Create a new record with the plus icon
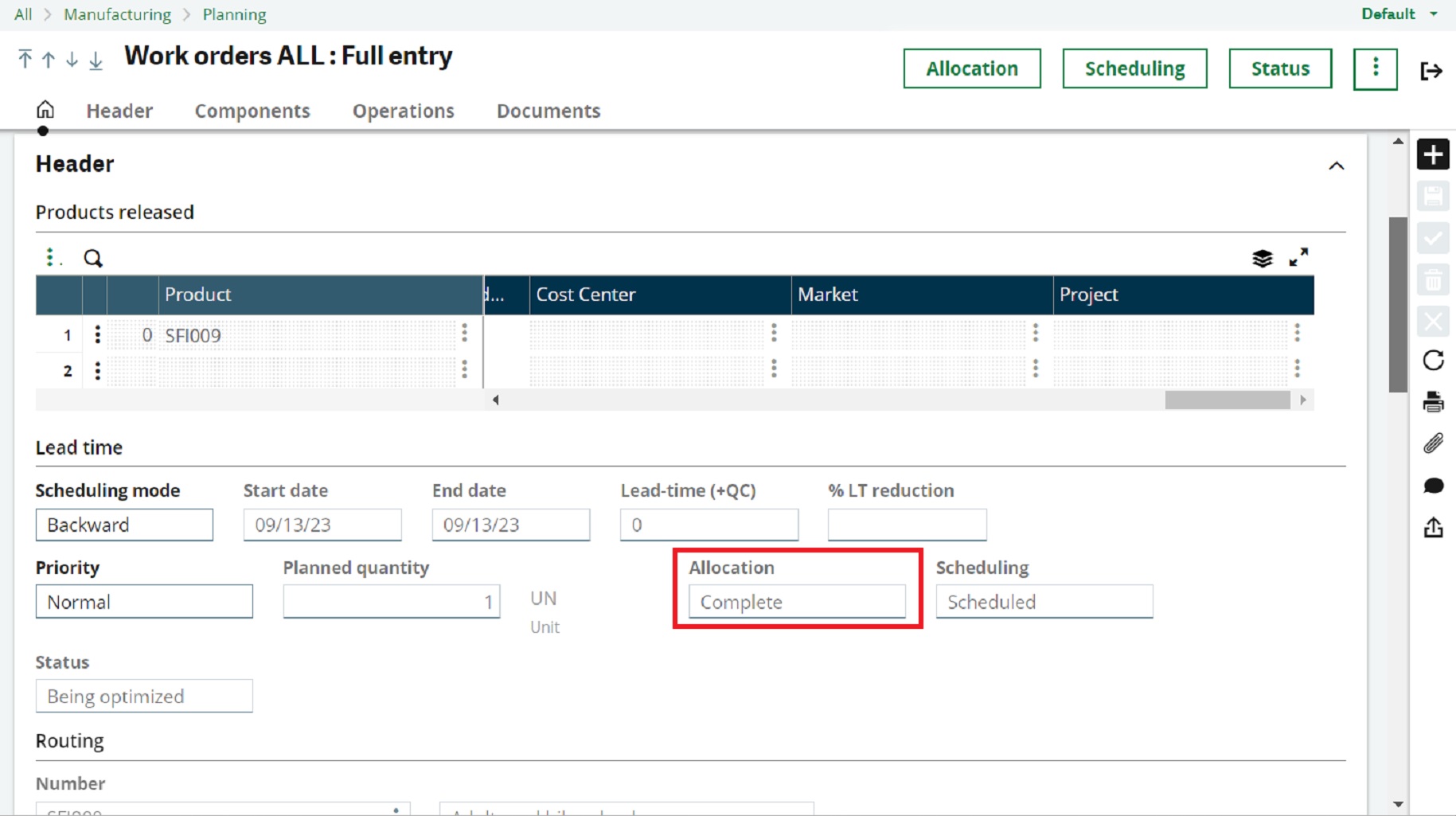This screenshot has width=1456, height=816. pyautogui.click(x=1435, y=154)
